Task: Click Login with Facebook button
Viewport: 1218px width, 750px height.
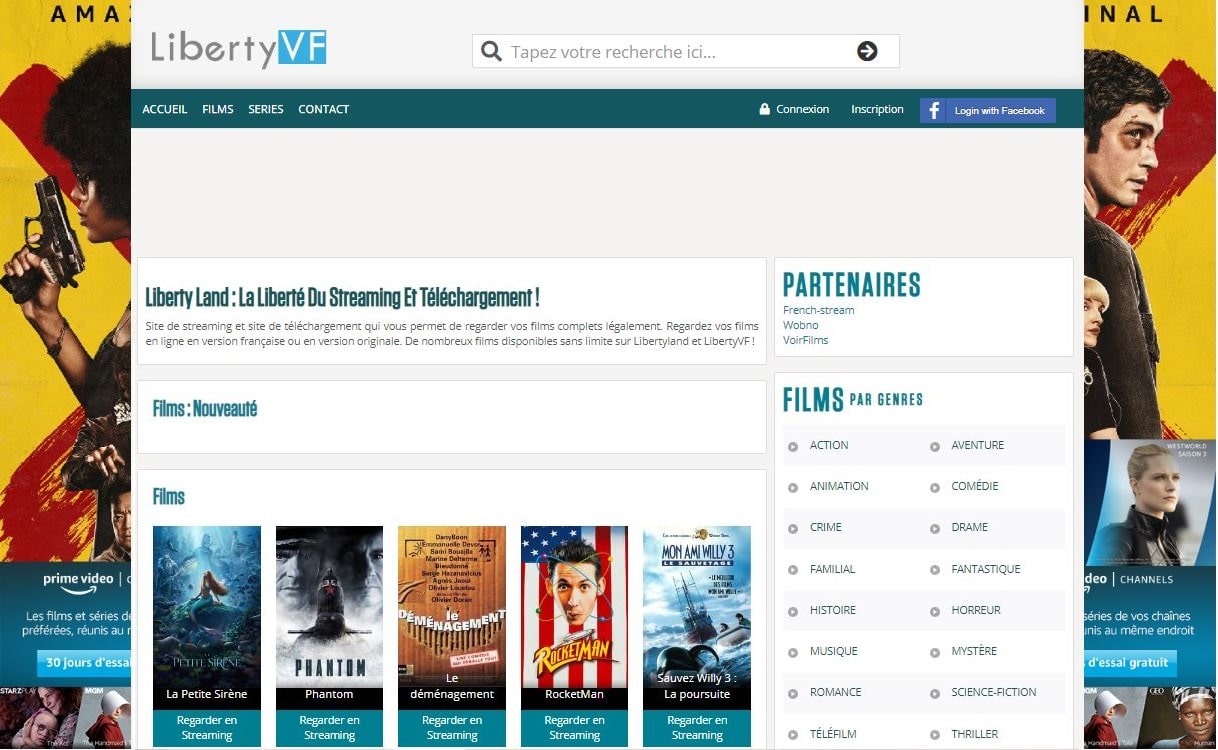Action: (988, 111)
